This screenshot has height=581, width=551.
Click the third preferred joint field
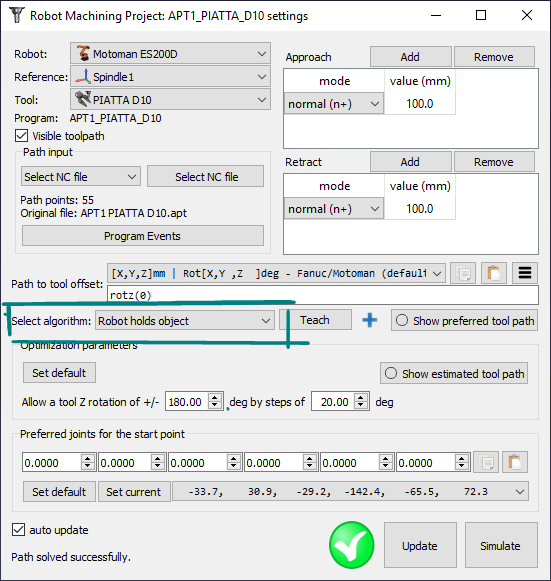tap(198, 462)
